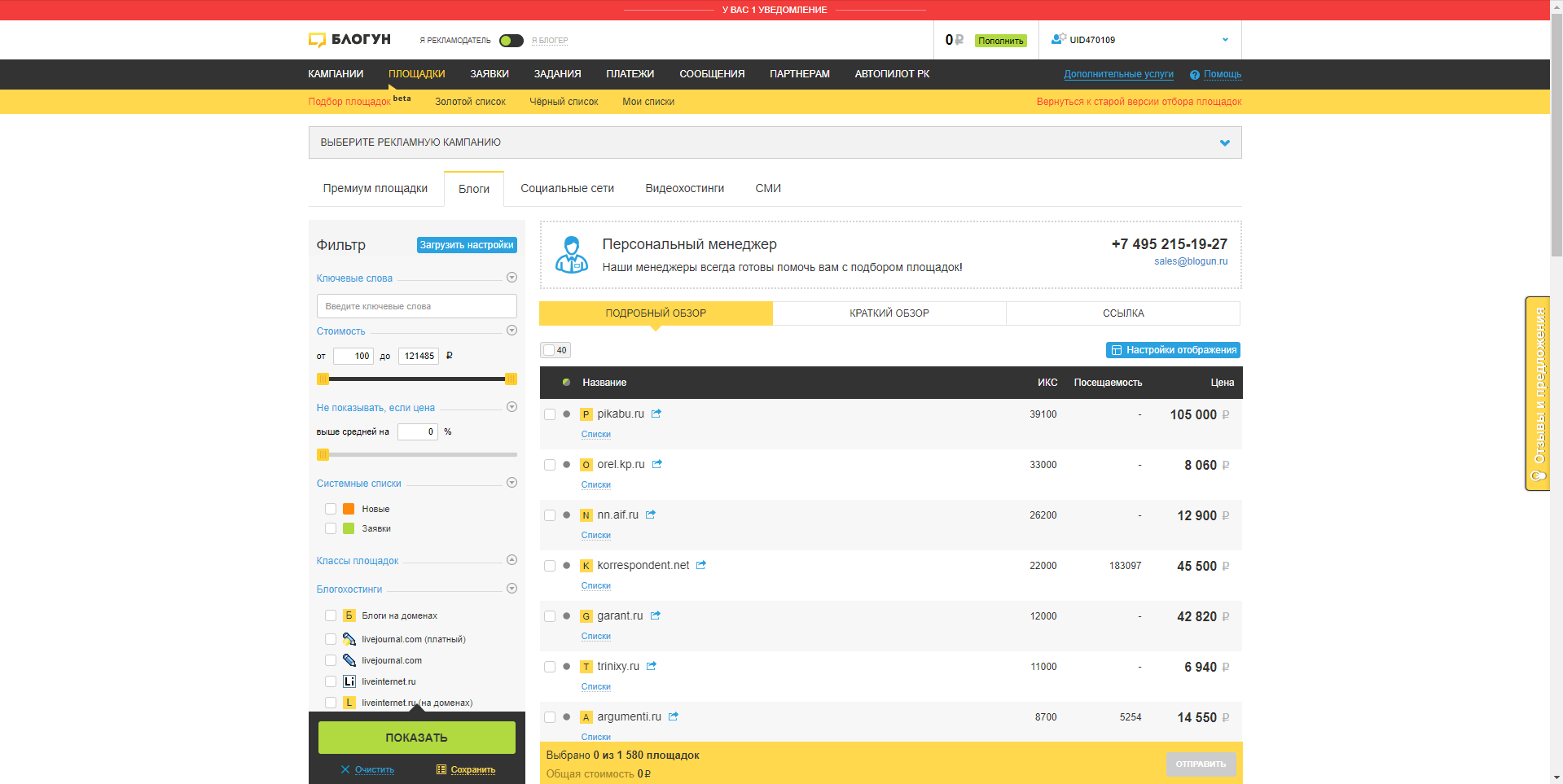Image resolution: width=1563 pixels, height=784 pixels.
Task: Click the help question mark icon
Action: 1195,75
